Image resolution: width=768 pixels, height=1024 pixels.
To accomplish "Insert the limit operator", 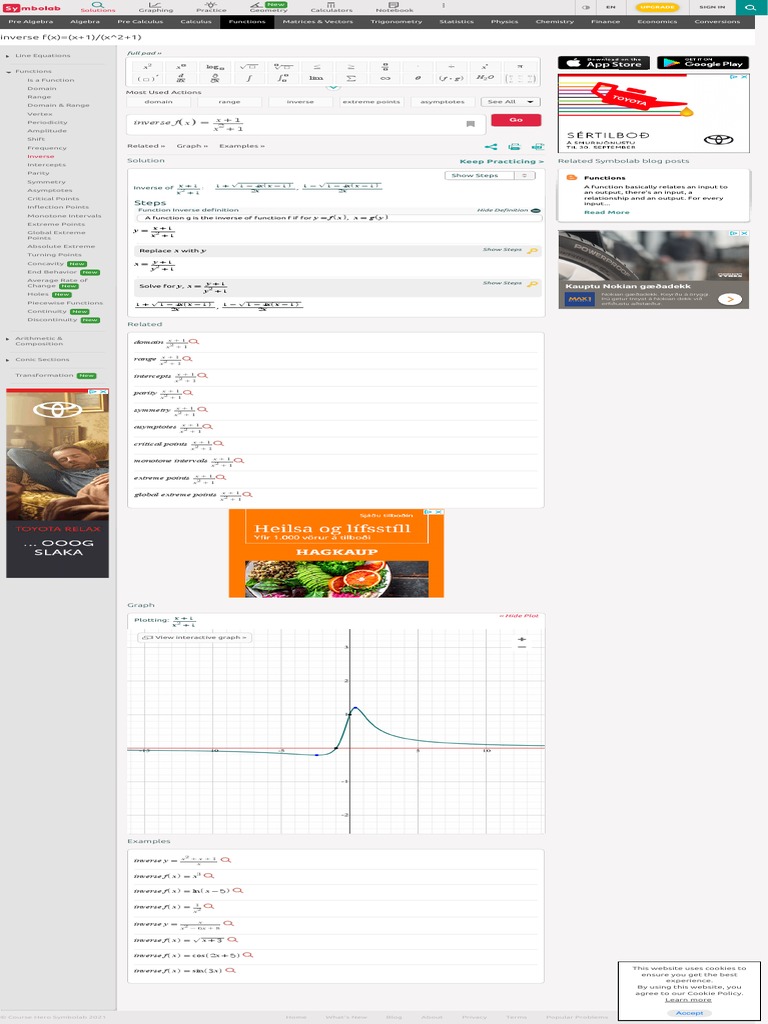I will pos(316,78).
